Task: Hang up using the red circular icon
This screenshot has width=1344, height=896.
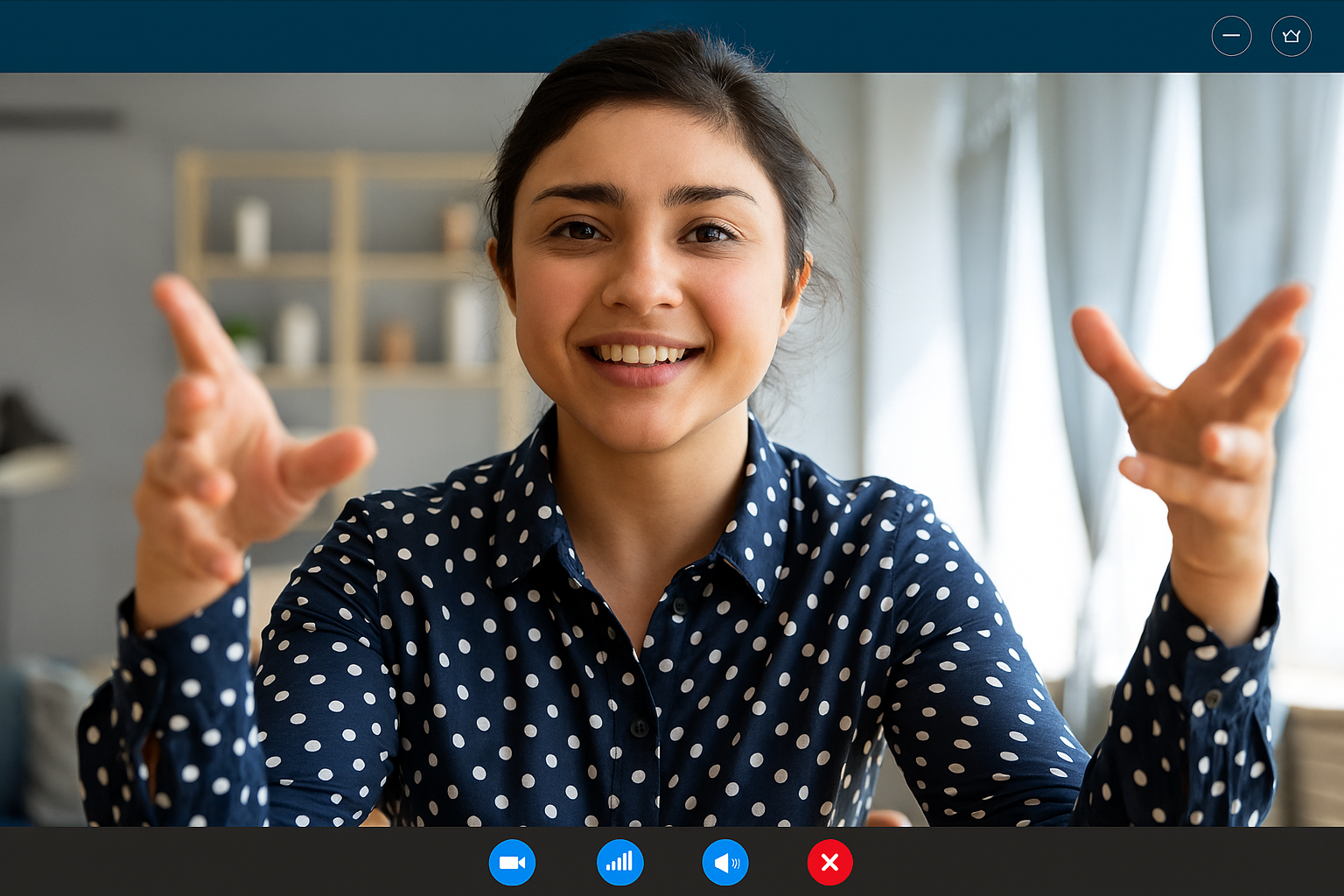Action: (x=829, y=863)
